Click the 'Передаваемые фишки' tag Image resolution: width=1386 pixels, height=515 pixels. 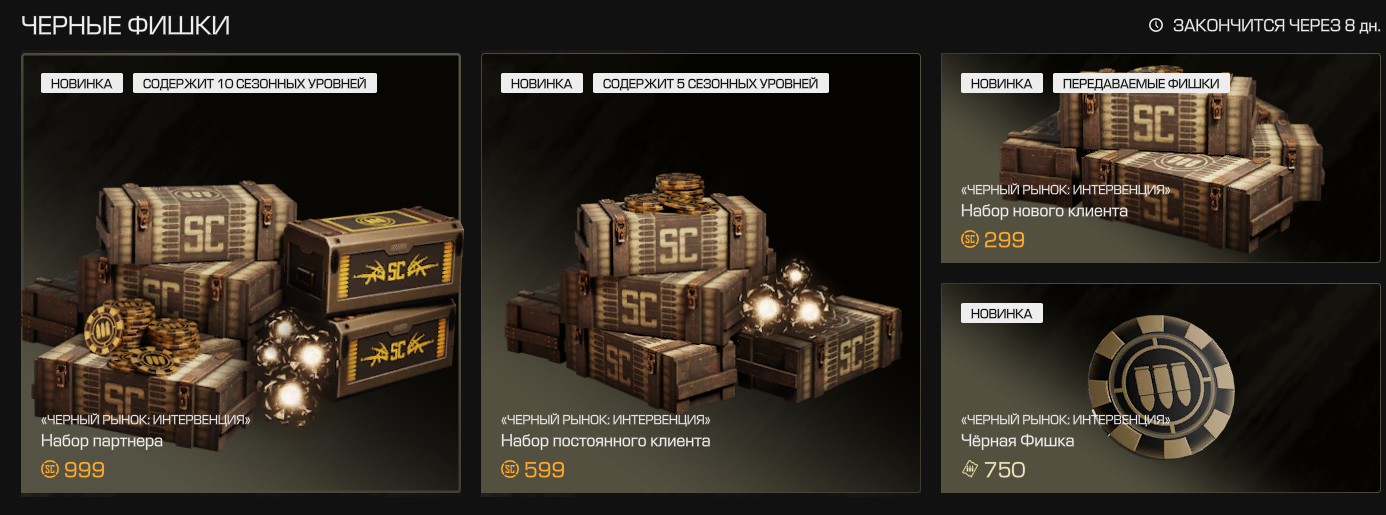coord(1141,83)
